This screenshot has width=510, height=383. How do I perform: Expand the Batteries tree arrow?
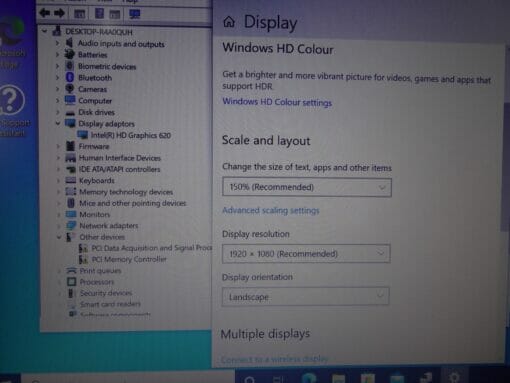tap(57, 54)
